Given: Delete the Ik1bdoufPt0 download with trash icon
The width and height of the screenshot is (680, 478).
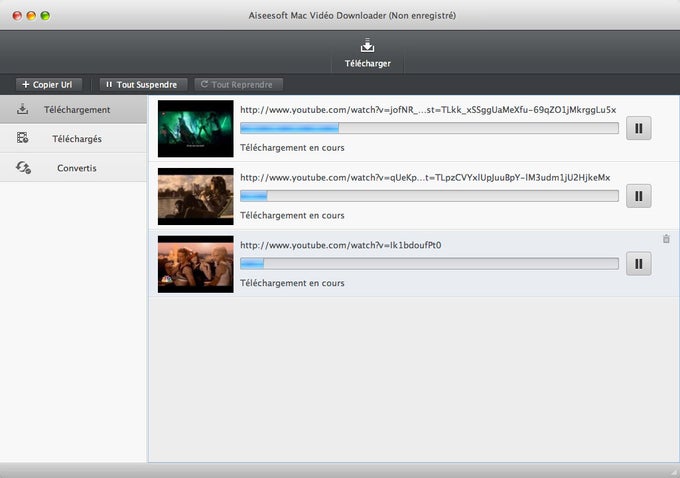Looking at the screenshot, I should 666,239.
